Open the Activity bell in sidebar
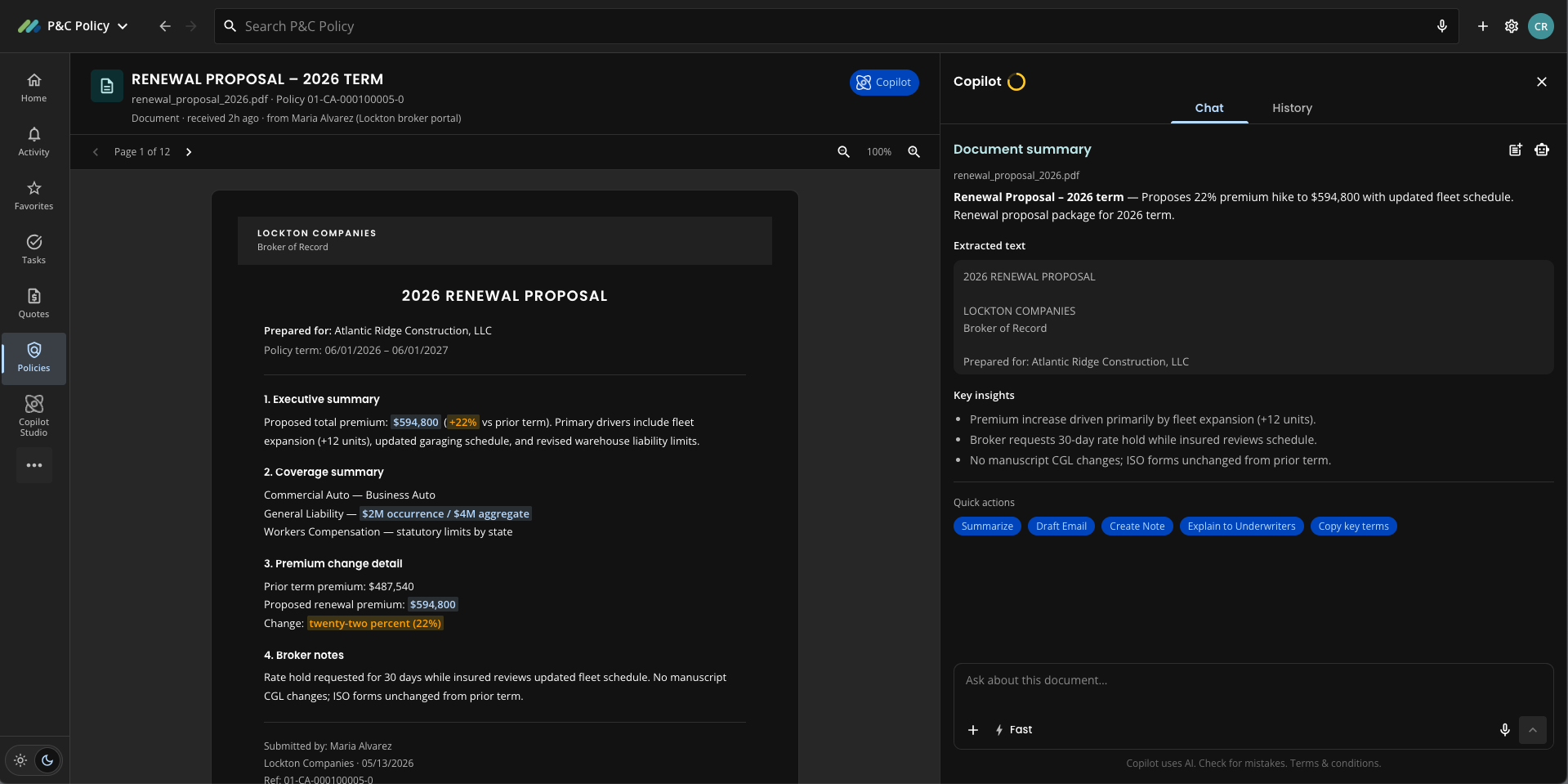This screenshot has height=784, width=1568. tap(34, 141)
